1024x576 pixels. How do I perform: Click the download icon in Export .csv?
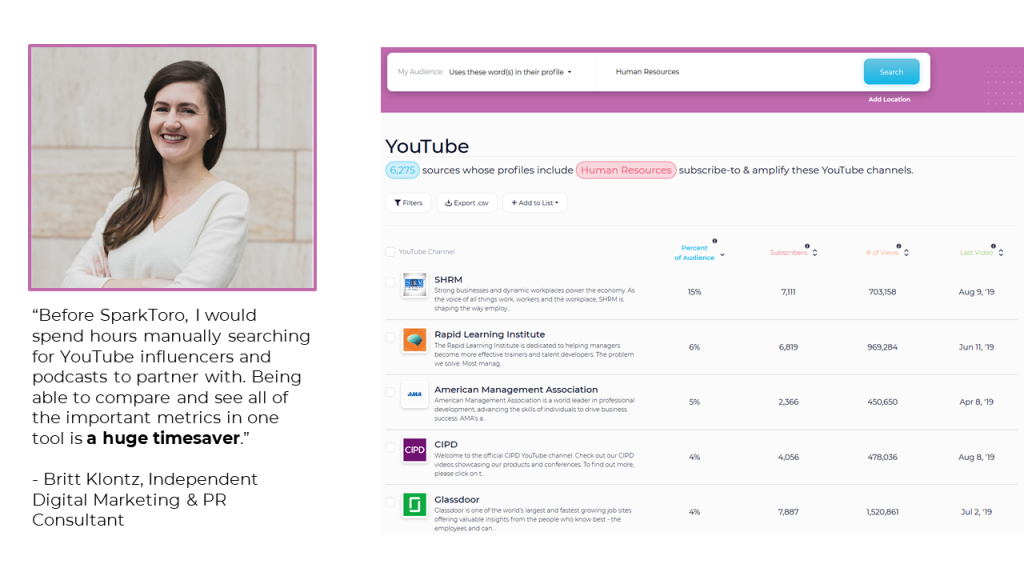449,203
